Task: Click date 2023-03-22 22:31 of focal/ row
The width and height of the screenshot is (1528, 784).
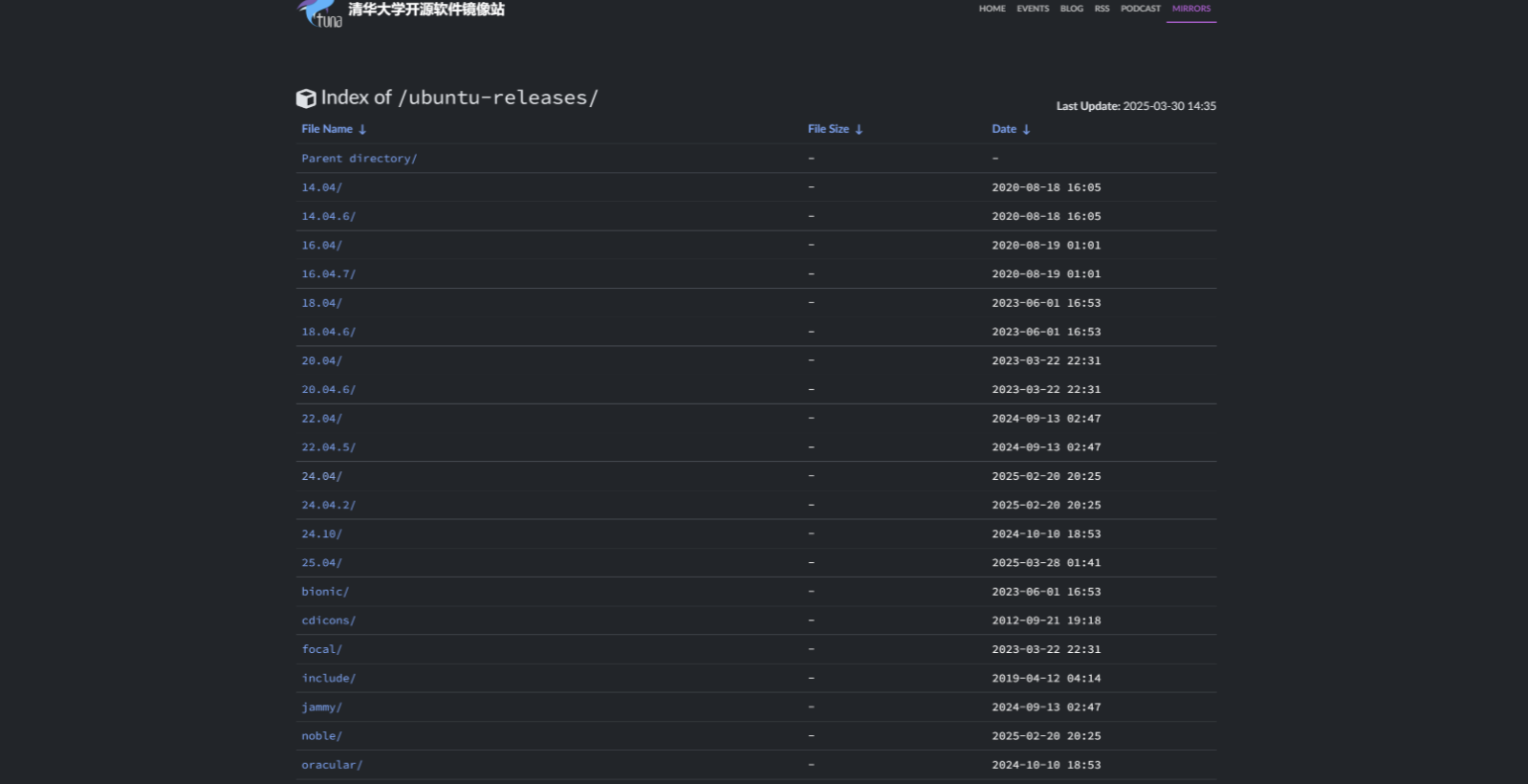Action: [1046, 649]
